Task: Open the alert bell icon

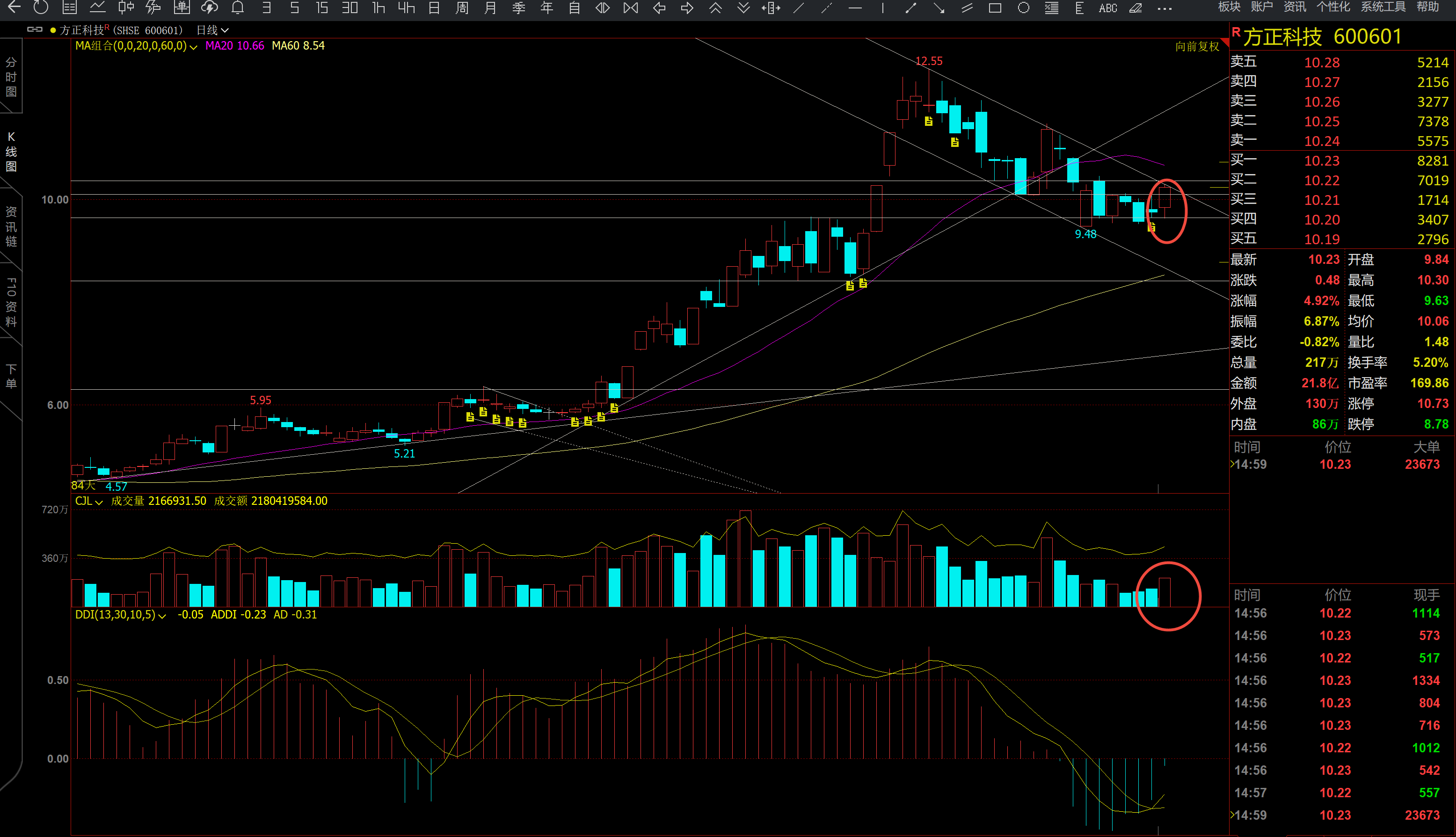Action: [x=237, y=7]
